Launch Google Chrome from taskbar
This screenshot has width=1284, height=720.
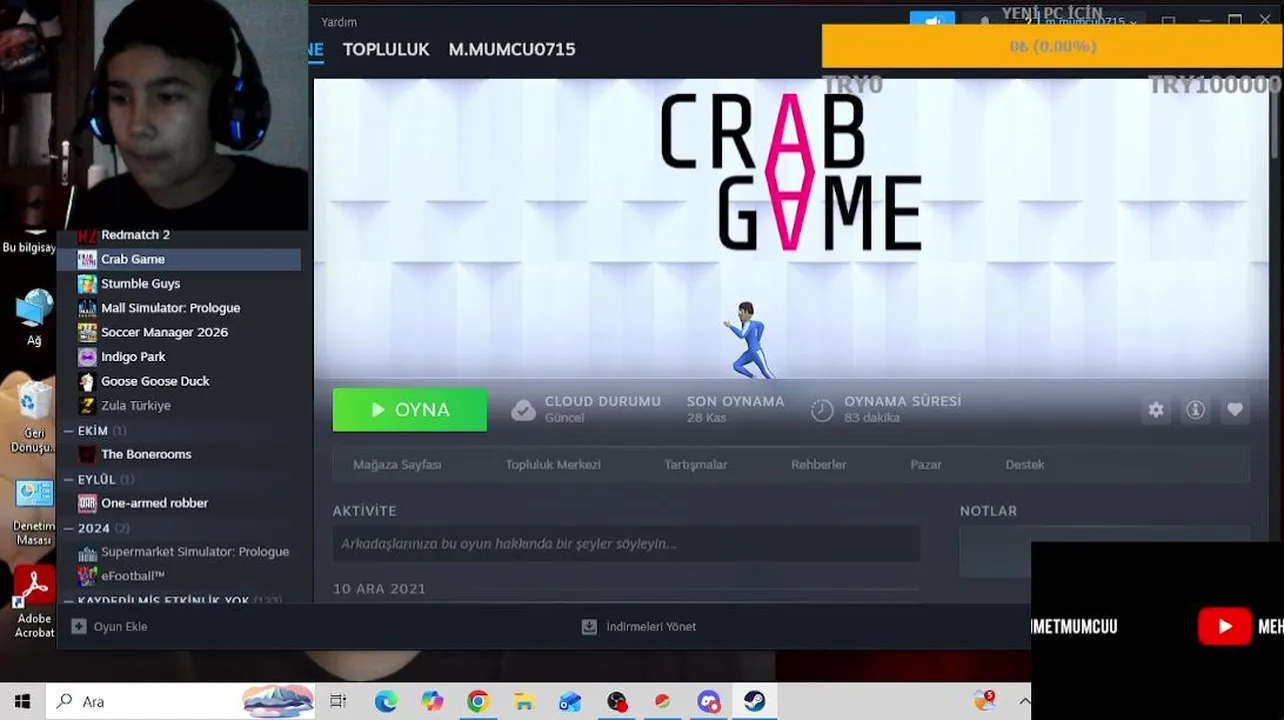(x=478, y=701)
